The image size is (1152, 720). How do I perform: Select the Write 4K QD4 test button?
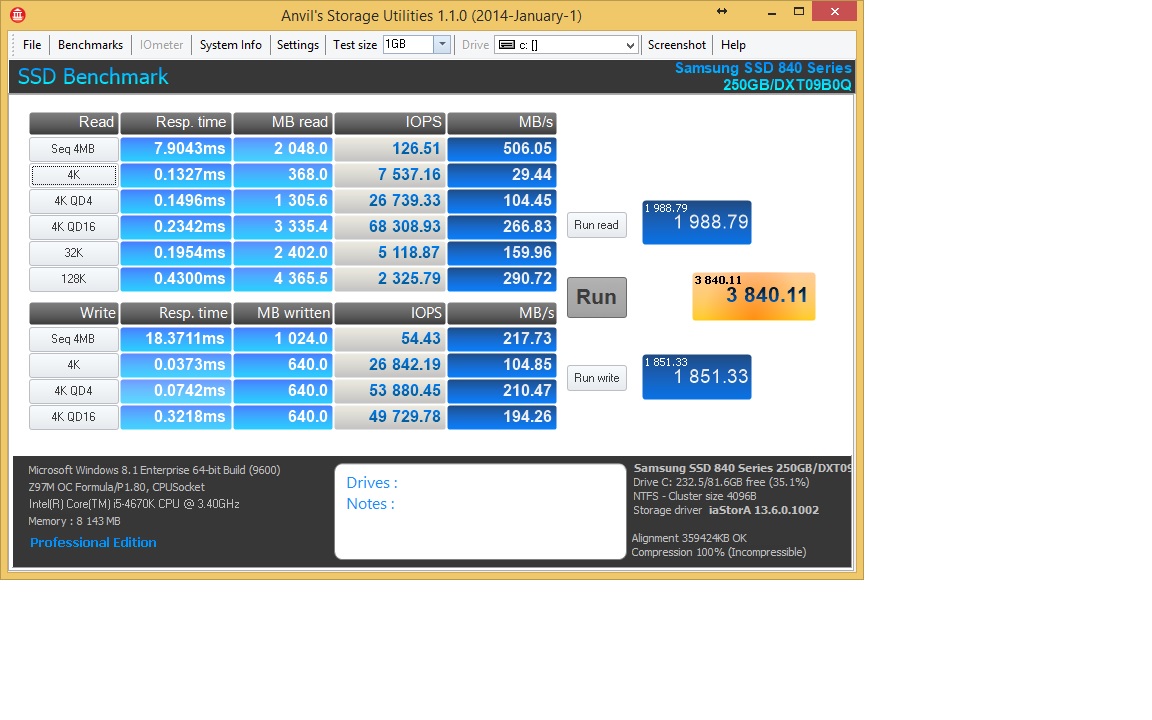point(73,391)
